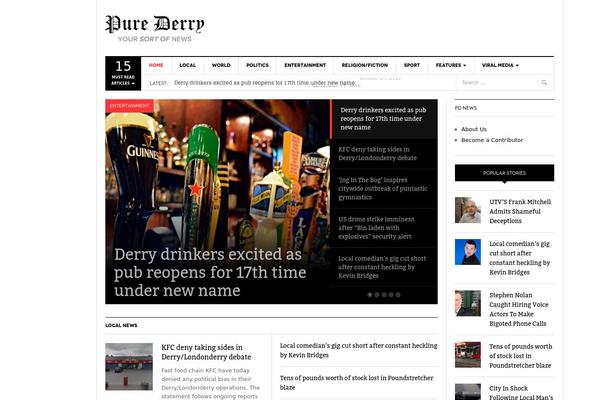Select slider item 'KFC deny taking sides'
This screenshot has height=400, width=600.
point(384,153)
